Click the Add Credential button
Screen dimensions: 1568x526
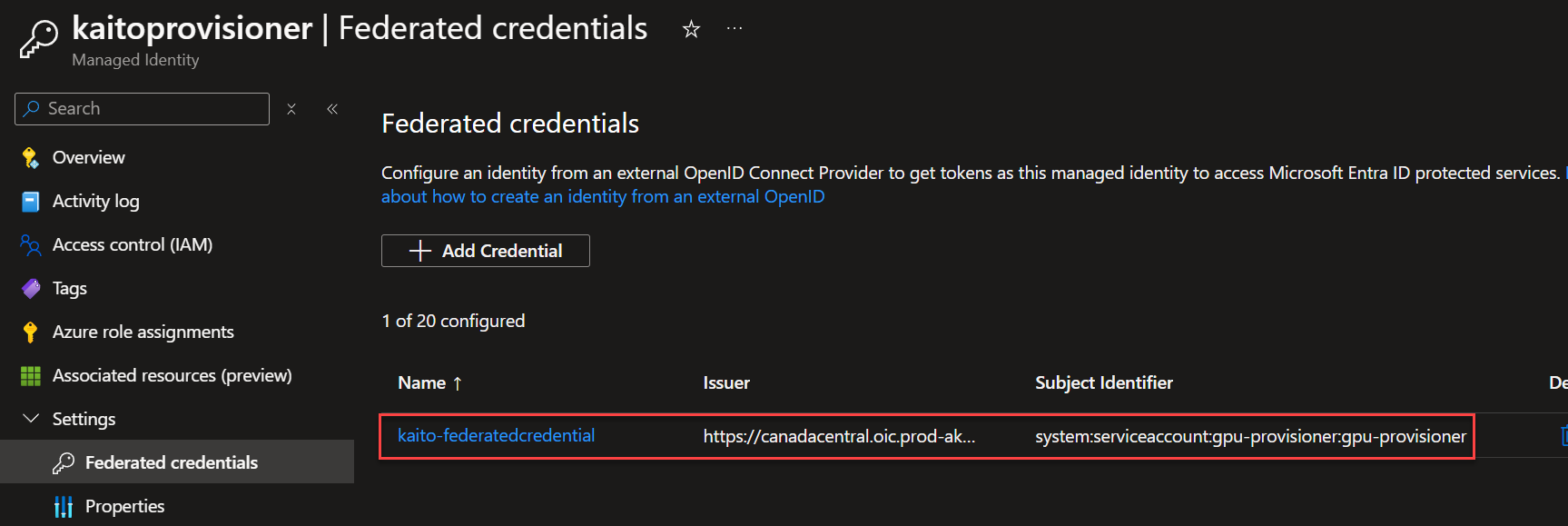point(485,251)
